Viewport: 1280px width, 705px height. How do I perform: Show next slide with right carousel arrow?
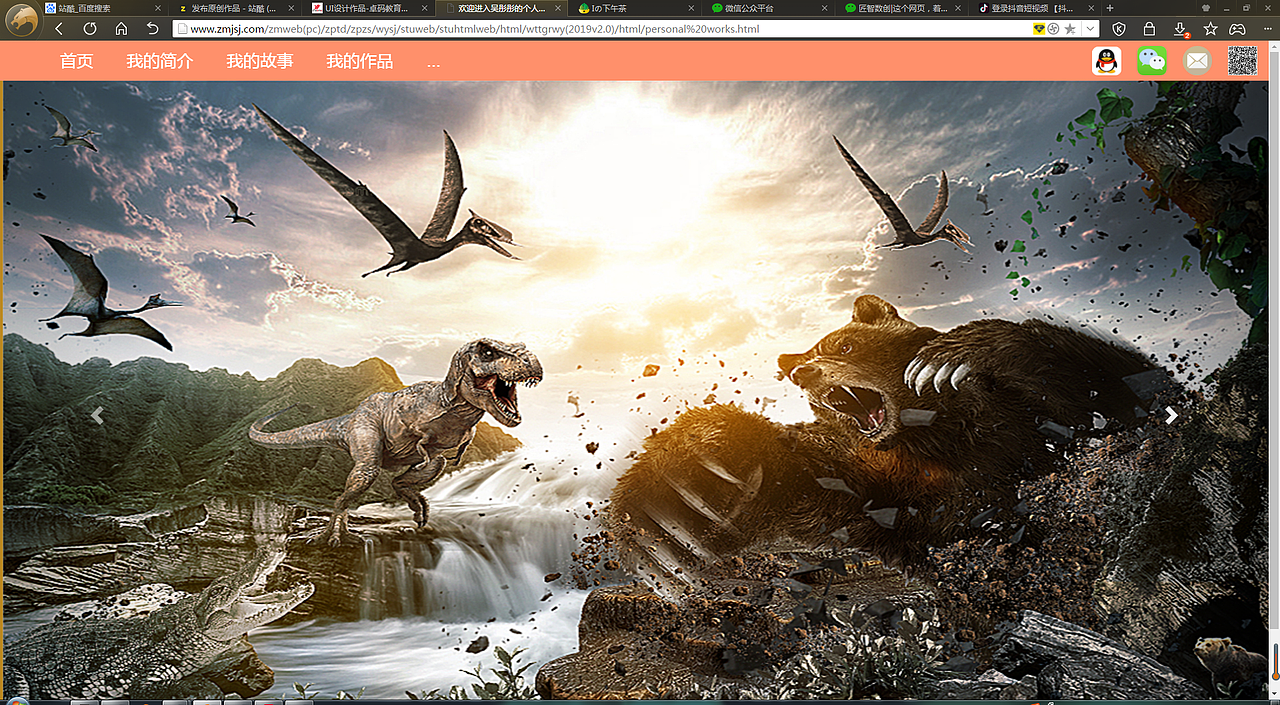tap(1171, 415)
